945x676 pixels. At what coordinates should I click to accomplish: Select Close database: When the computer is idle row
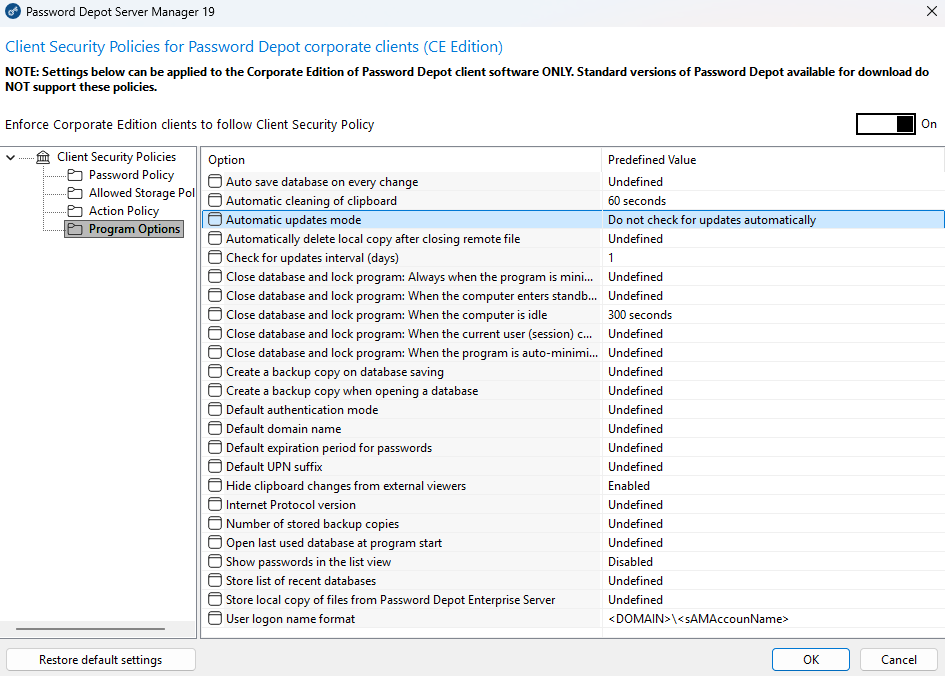click(x=573, y=315)
